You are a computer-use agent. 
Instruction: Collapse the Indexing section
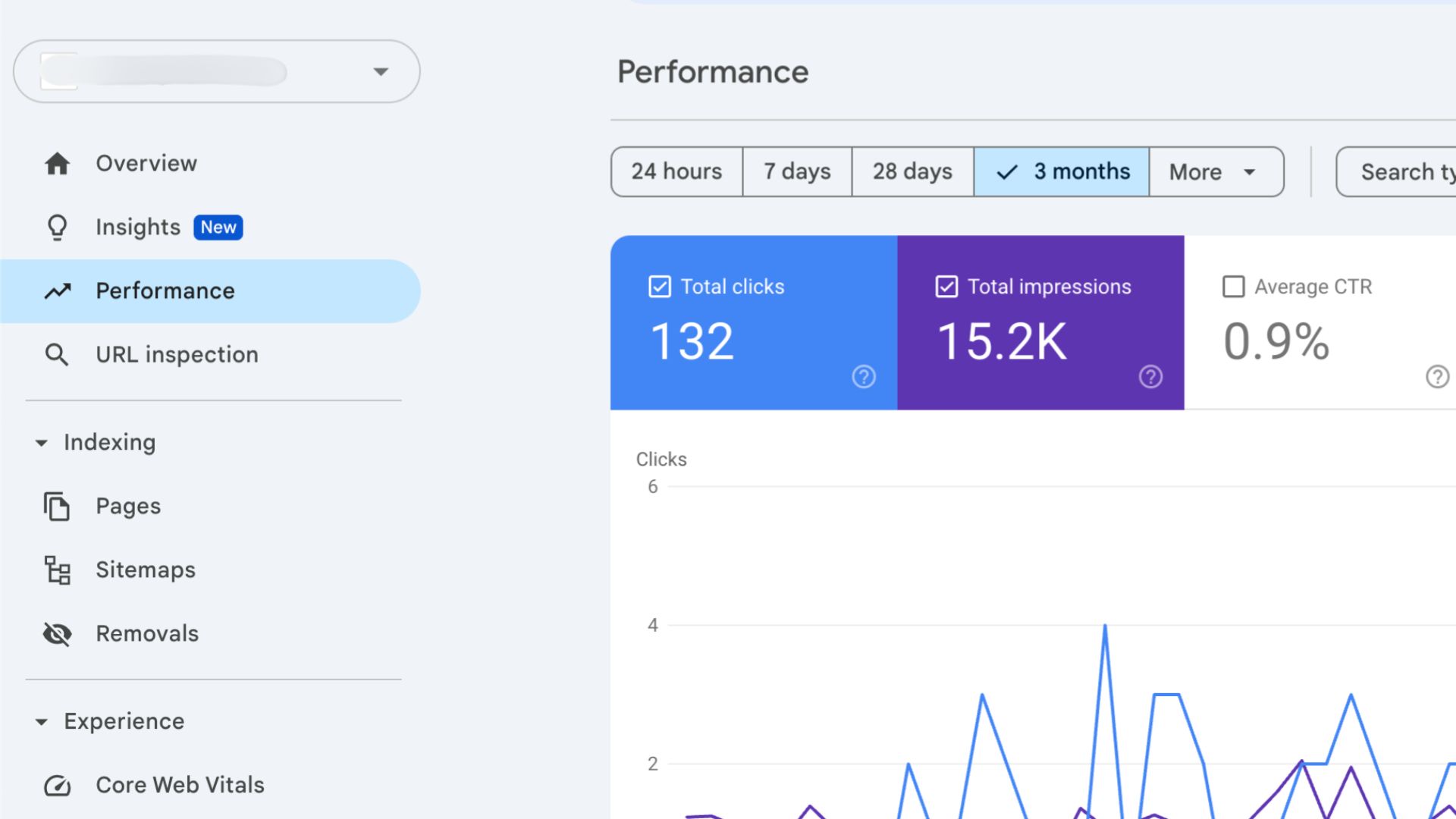(x=42, y=442)
